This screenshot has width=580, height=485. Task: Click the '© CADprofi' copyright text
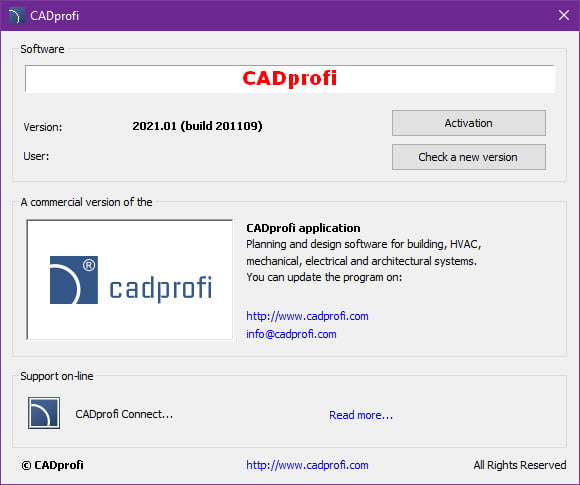[x=52, y=465]
